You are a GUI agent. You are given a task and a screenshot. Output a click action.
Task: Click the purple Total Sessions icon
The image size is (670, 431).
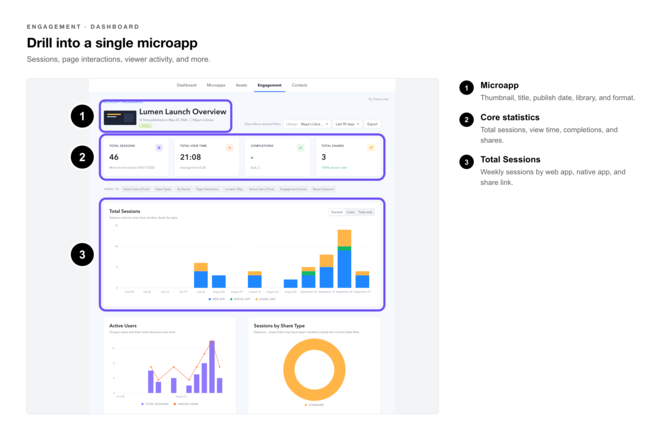(x=159, y=148)
